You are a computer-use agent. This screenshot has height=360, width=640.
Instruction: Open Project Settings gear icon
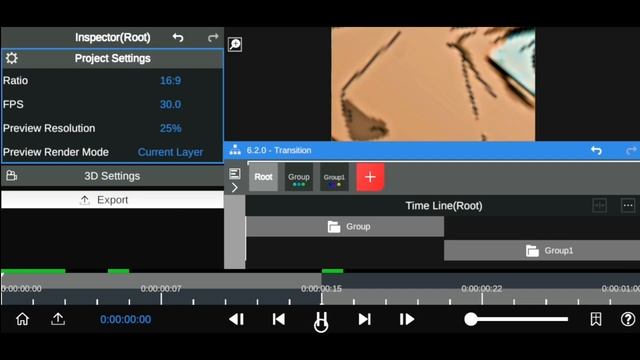coord(11,58)
